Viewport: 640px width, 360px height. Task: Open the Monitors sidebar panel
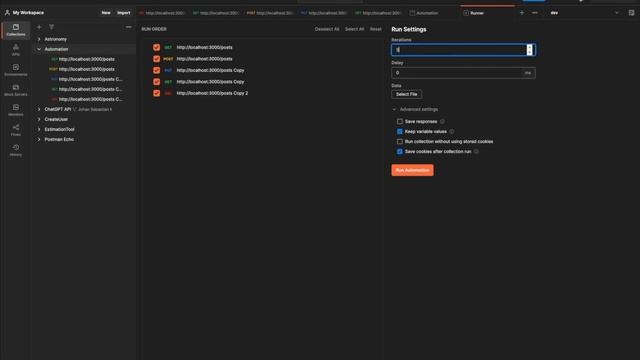click(x=16, y=110)
